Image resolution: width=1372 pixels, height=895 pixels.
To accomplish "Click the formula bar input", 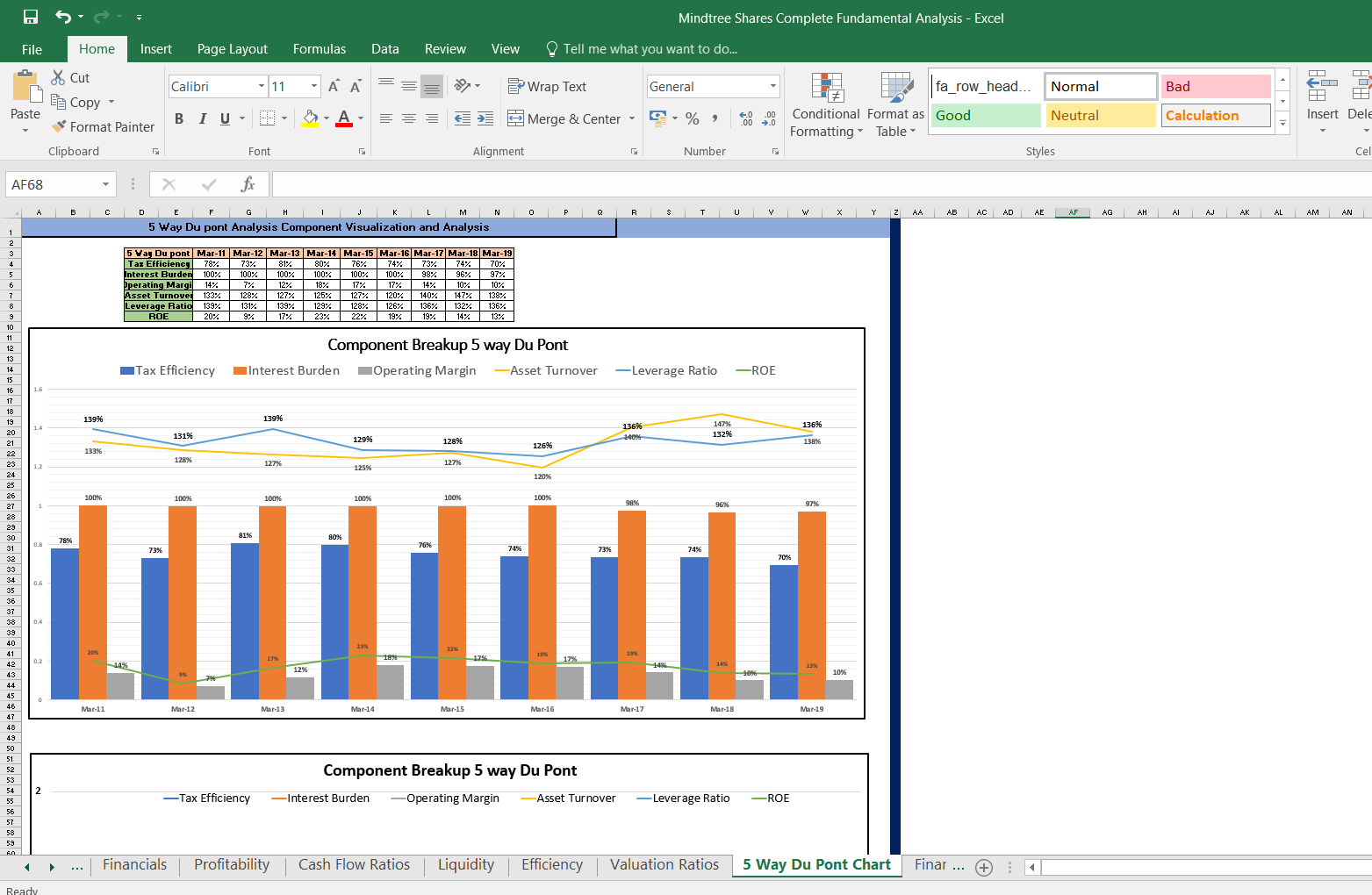I will tap(822, 184).
